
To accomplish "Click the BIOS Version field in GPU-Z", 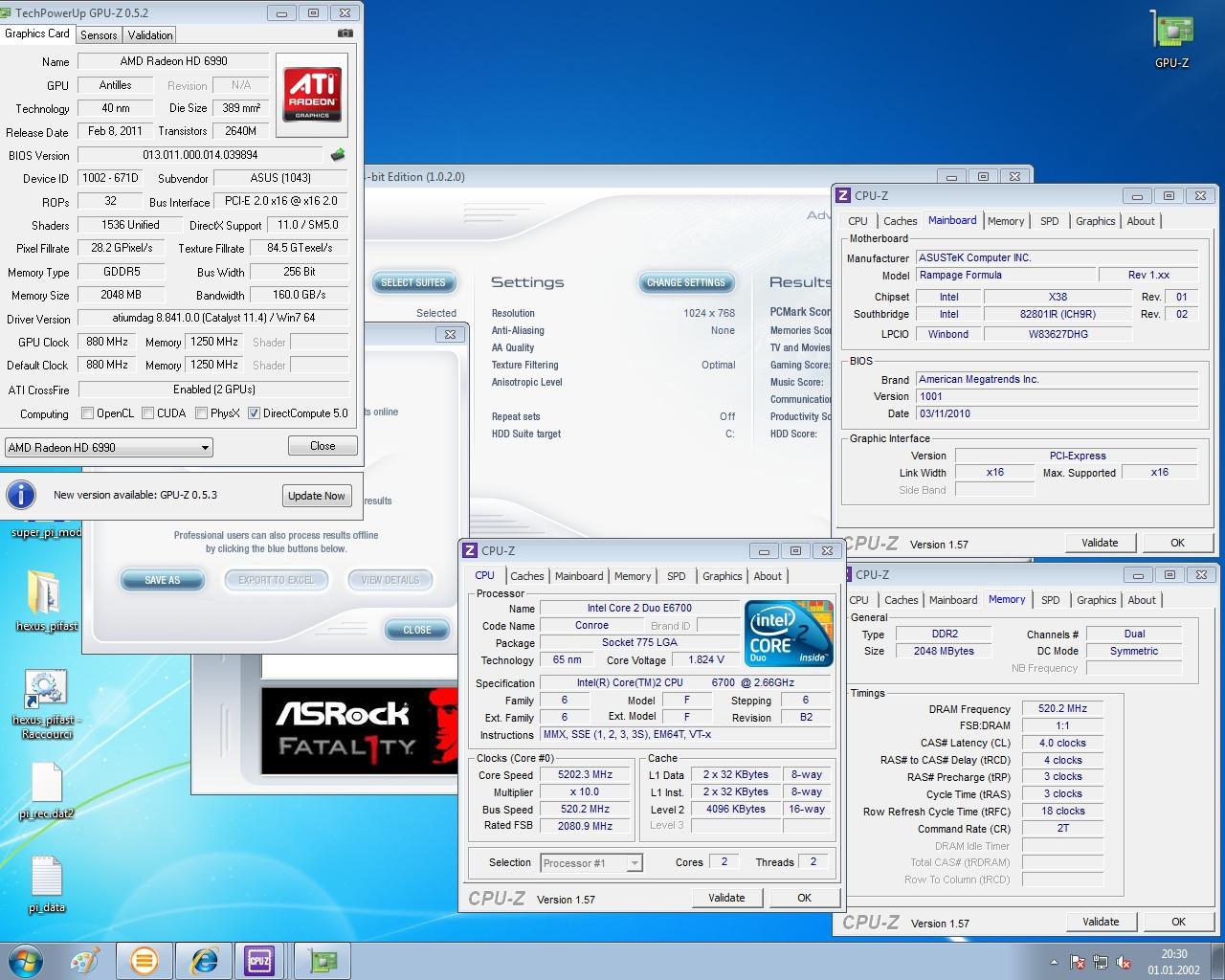I will (x=200, y=155).
